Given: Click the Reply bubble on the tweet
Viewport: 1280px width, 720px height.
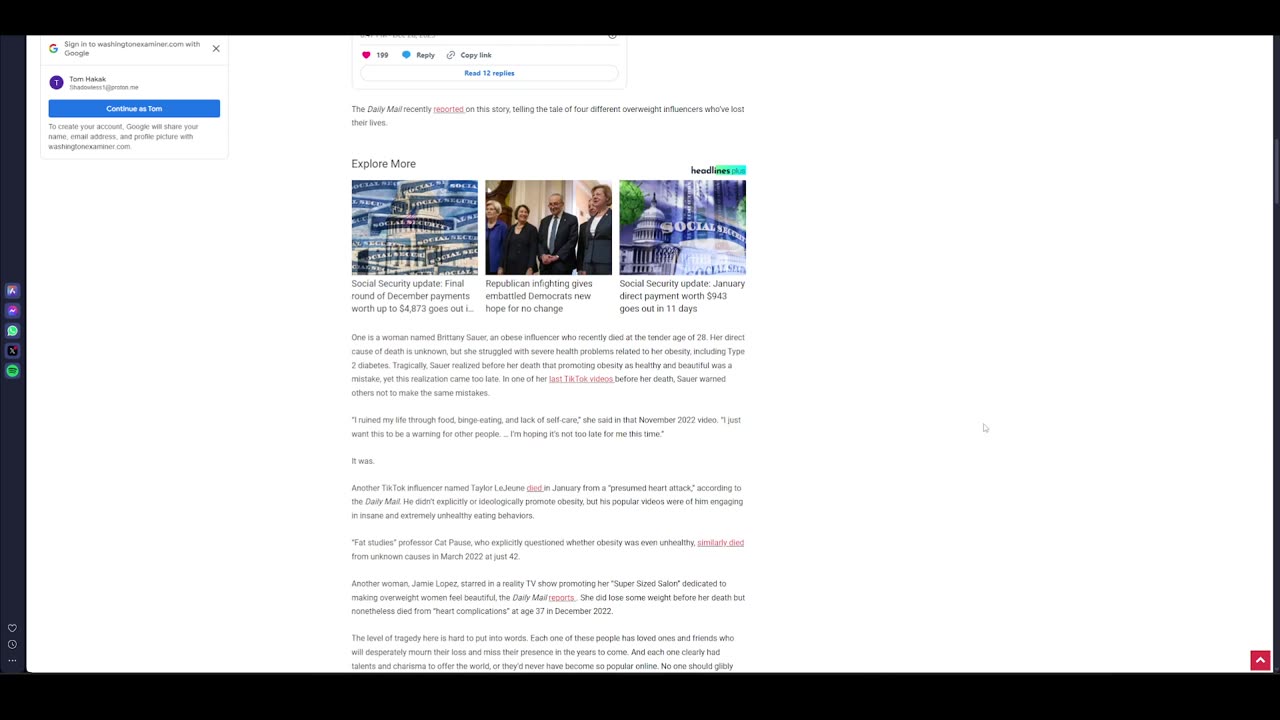Looking at the screenshot, I should click(x=419, y=55).
